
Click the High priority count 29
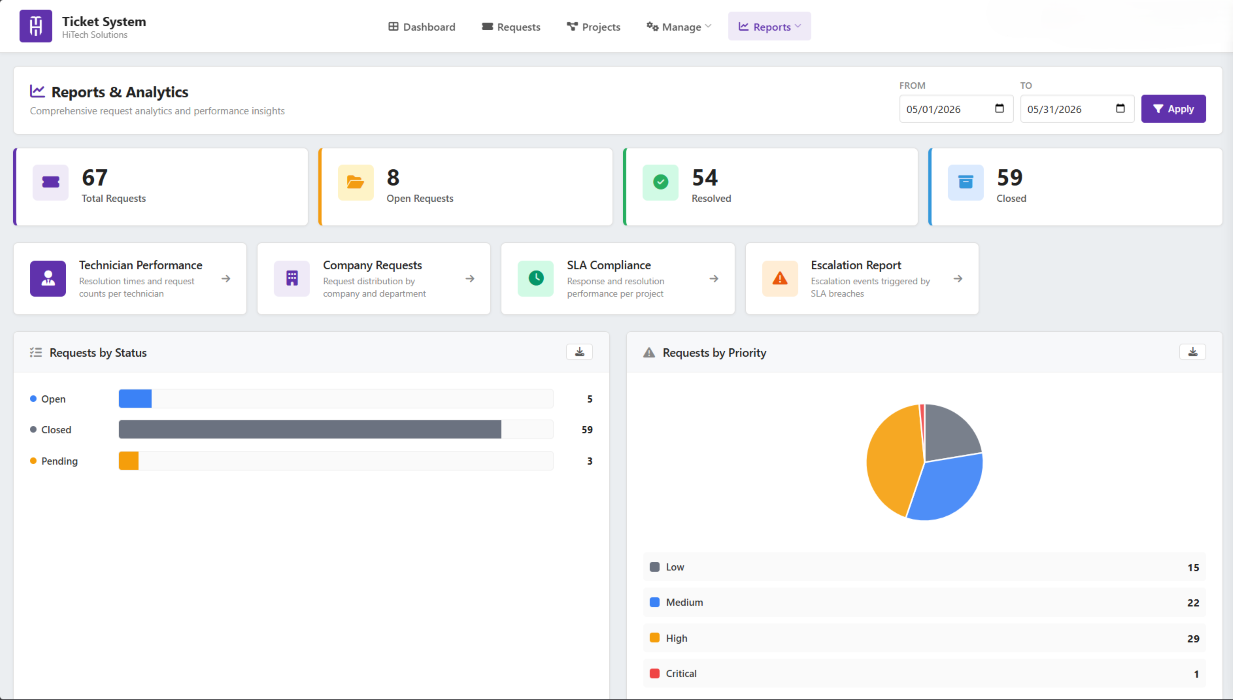tap(1193, 638)
